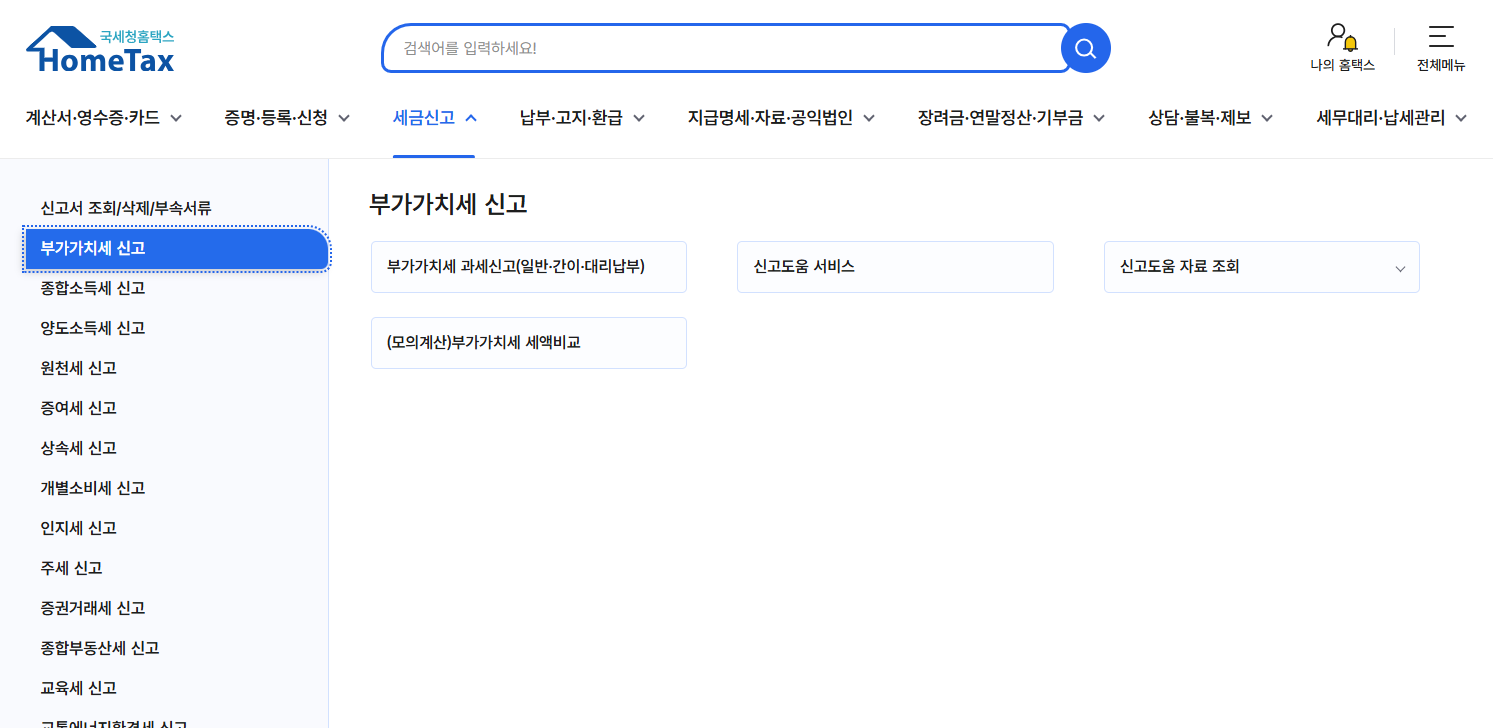Select 종합소득세 신고 in the sidebar
Screen dimensions: 1493x728
(93, 288)
